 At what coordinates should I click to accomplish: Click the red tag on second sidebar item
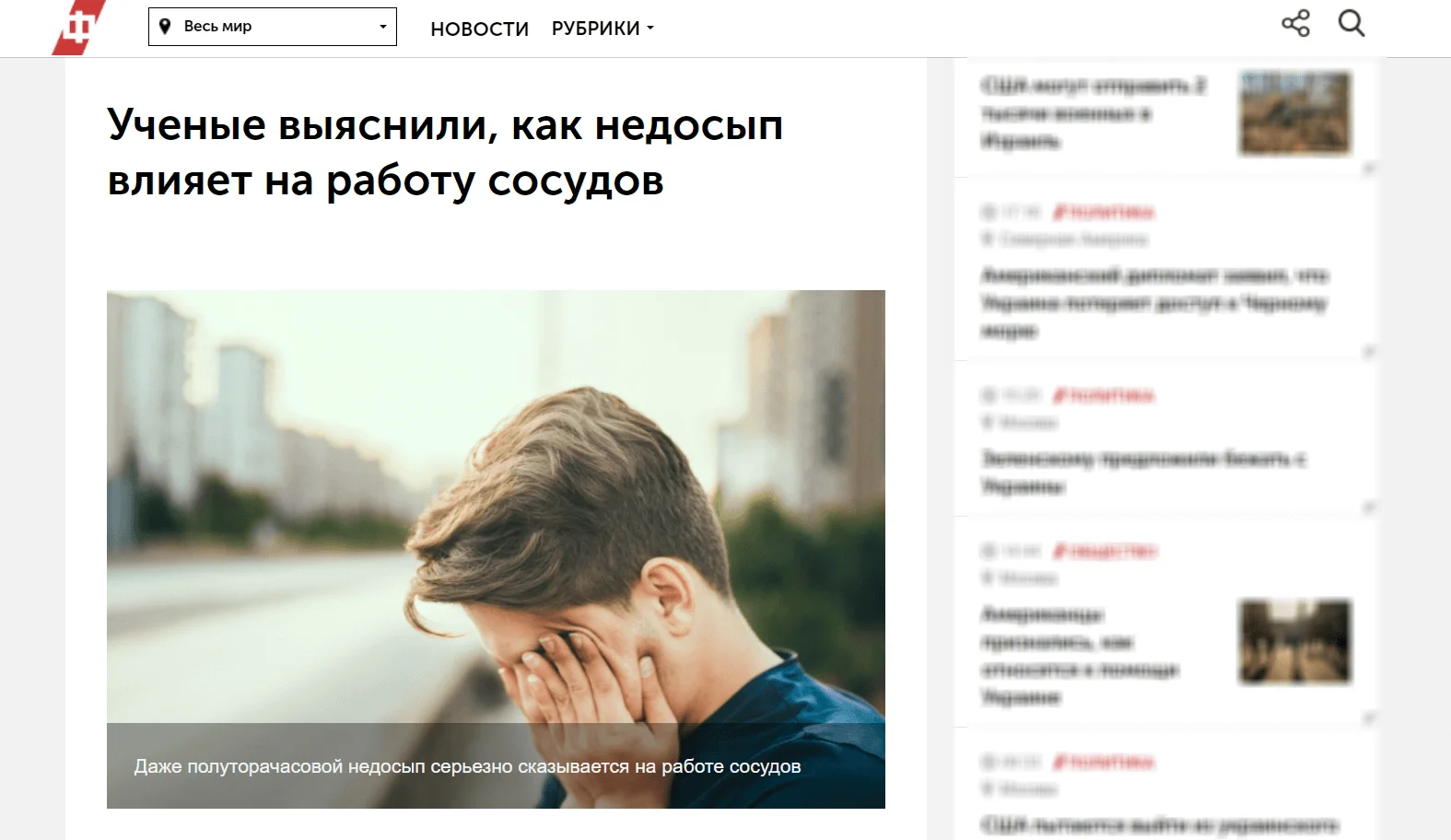click(1104, 213)
